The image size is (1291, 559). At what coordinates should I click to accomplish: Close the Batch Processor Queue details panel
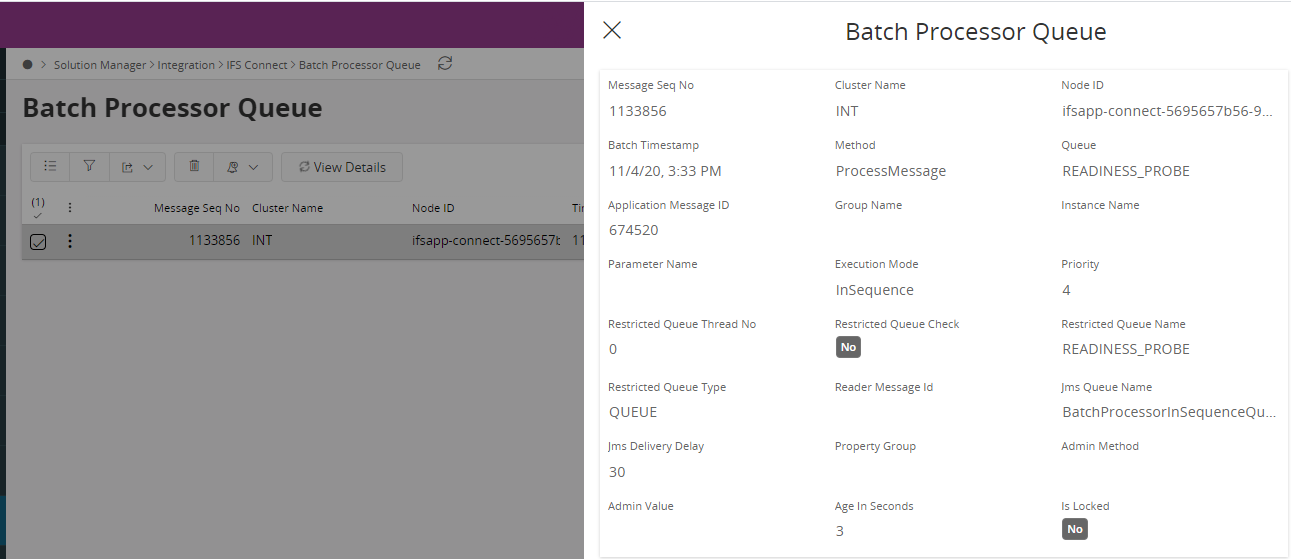[x=612, y=31]
